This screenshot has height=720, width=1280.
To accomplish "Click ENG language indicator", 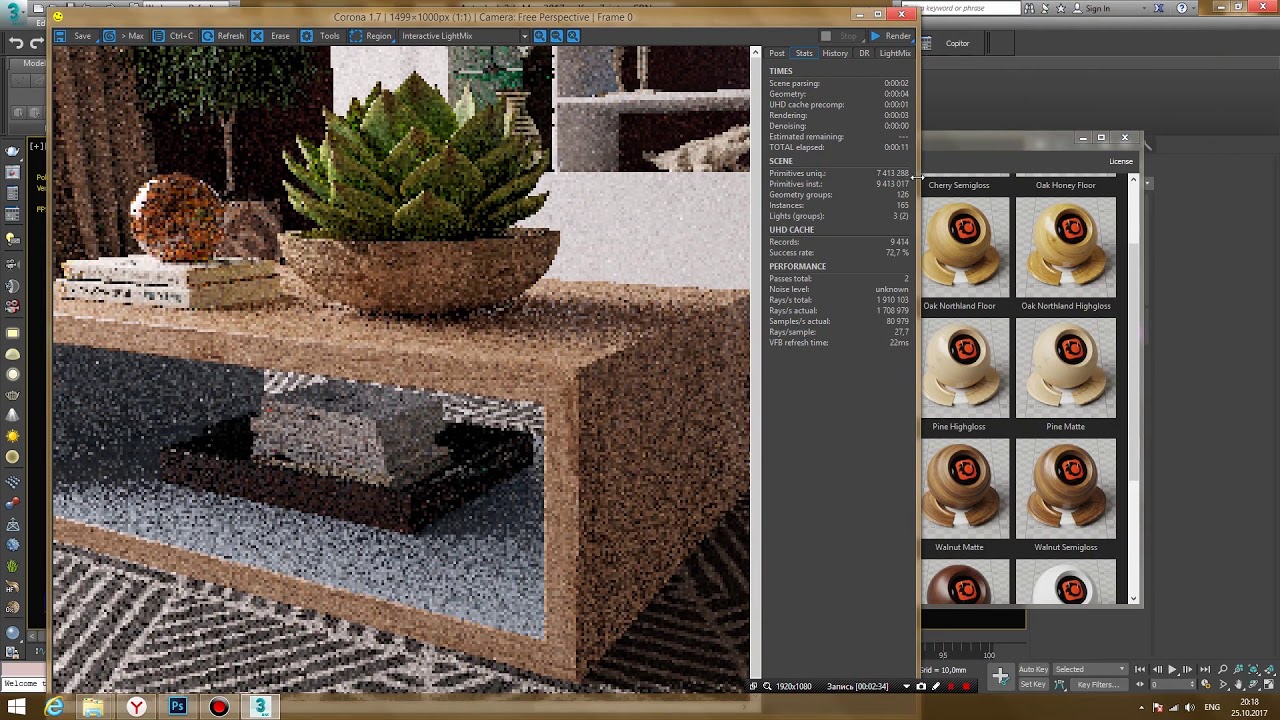I will pos(1212,707).
